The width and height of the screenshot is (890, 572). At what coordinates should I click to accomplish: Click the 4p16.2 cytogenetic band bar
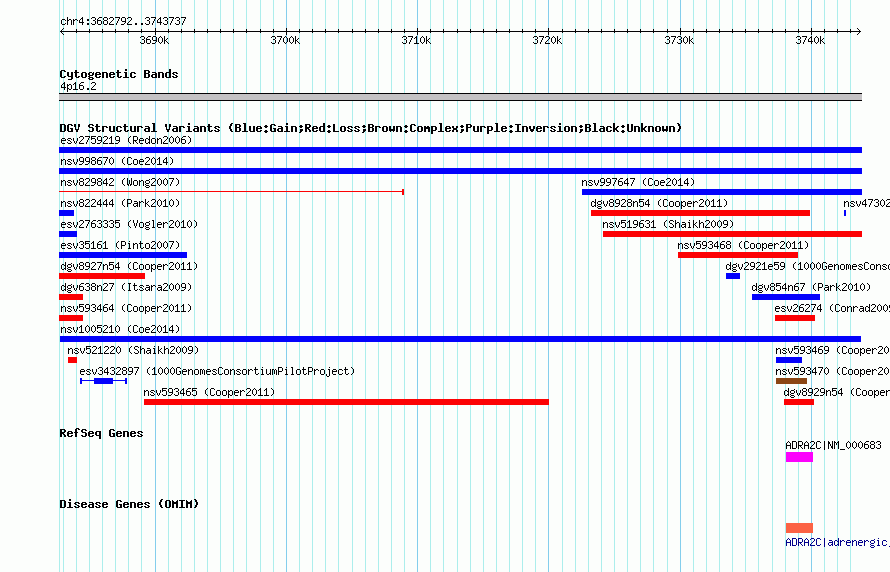point(460,97)
